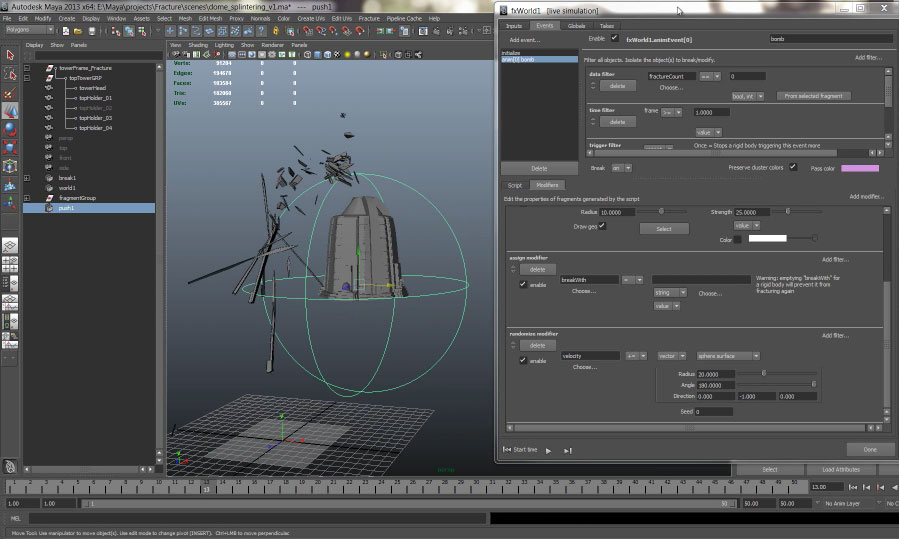Click the event name field containing bomb
The width and height of the screenshot is (899, 539).
click(x=830, y=39)
